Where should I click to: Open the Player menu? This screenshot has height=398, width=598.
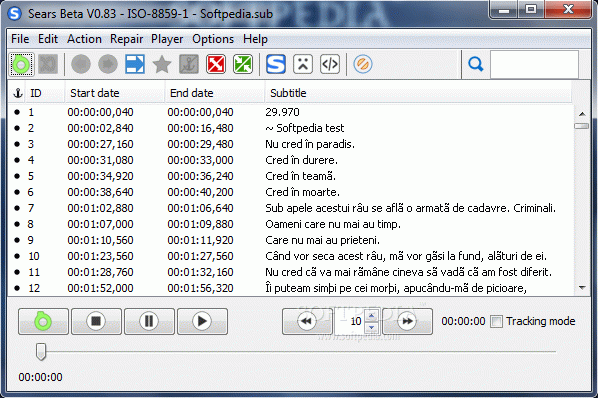[x=167, y=39]
